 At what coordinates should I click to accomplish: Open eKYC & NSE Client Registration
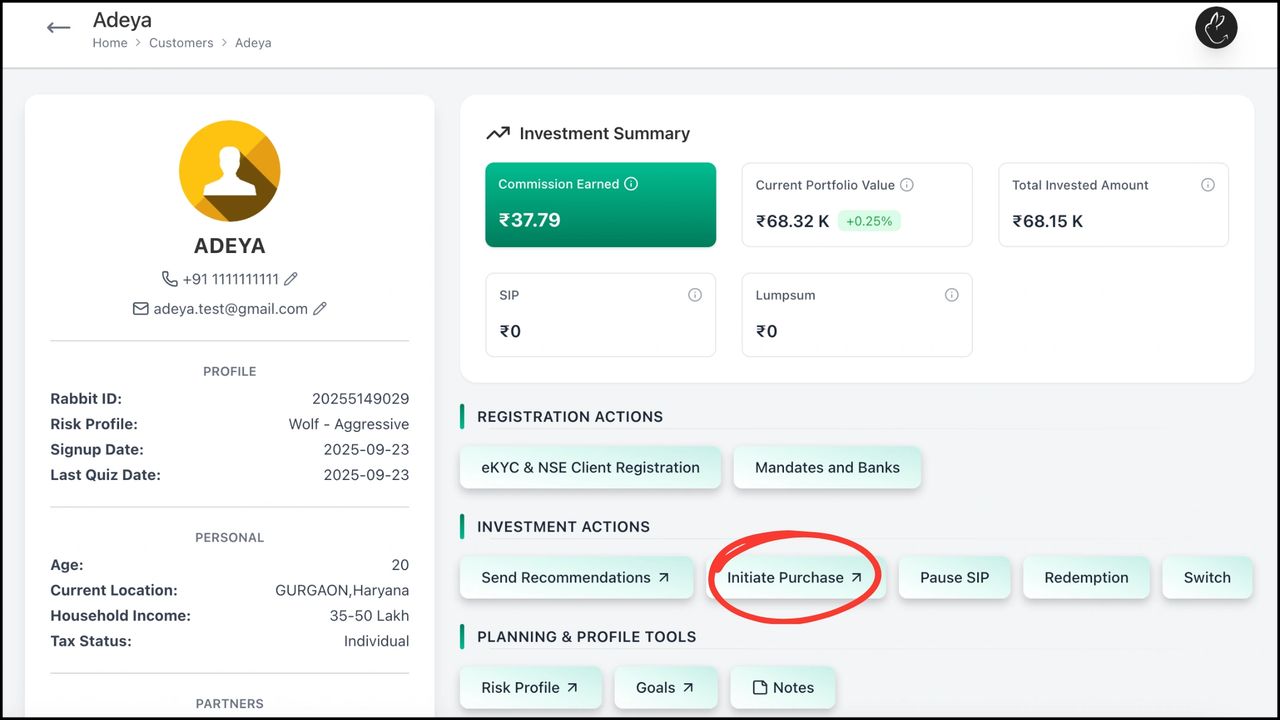tap(590, 467)
